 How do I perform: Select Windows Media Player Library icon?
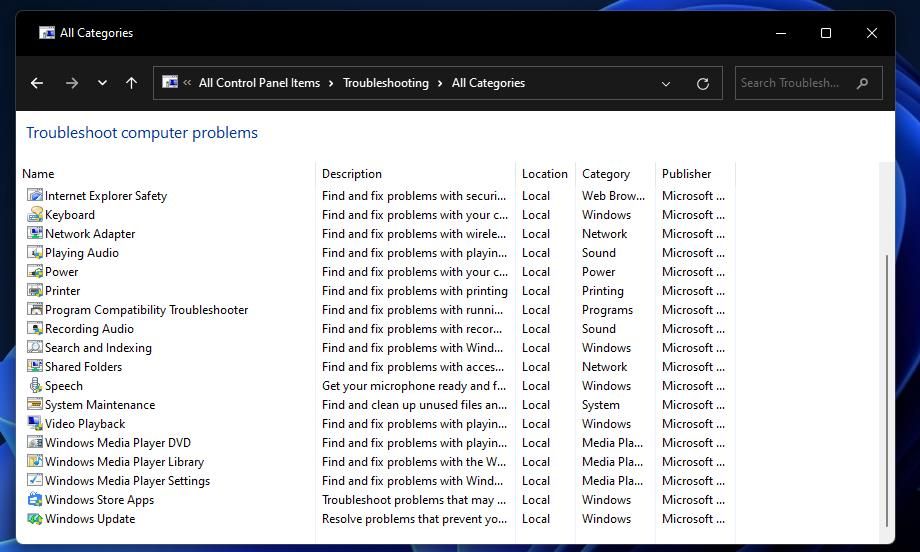tap(35, 462)
